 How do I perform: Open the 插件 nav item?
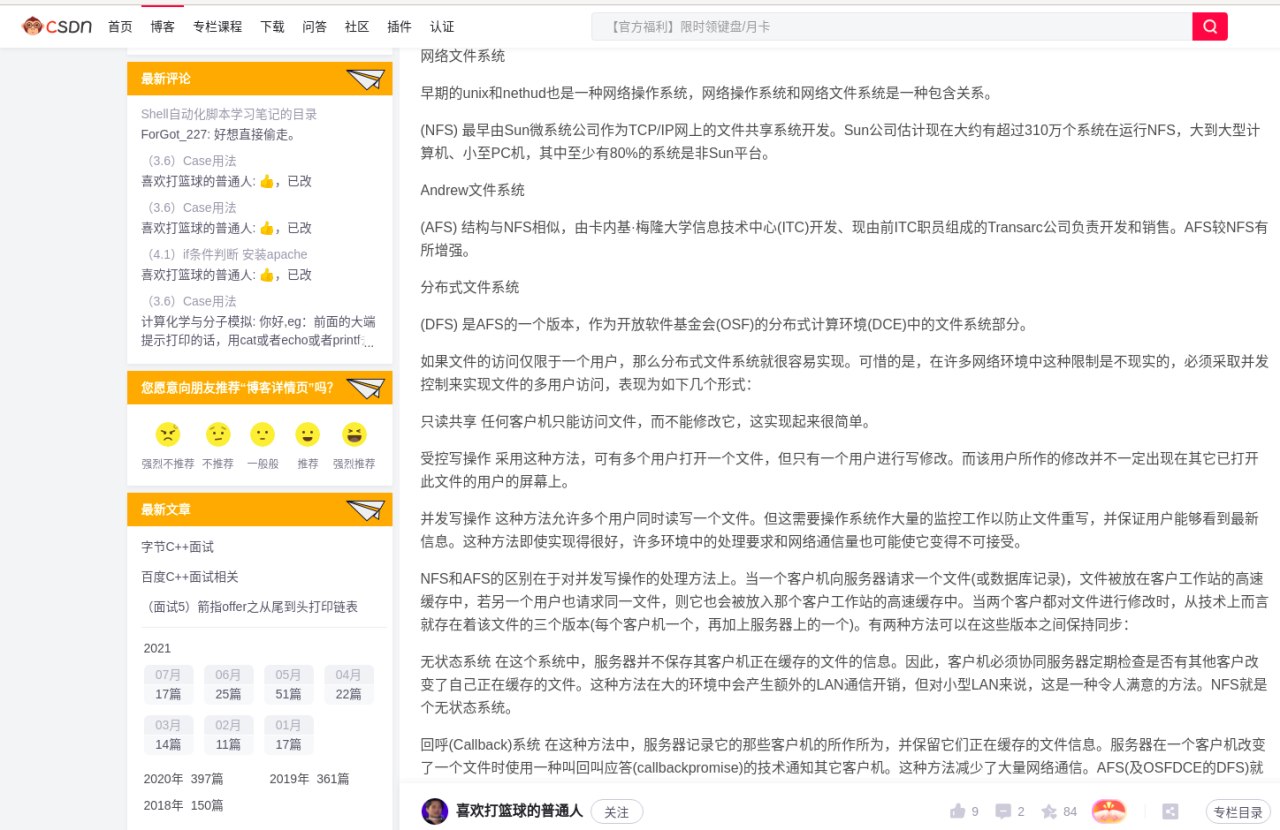(399, 27)
